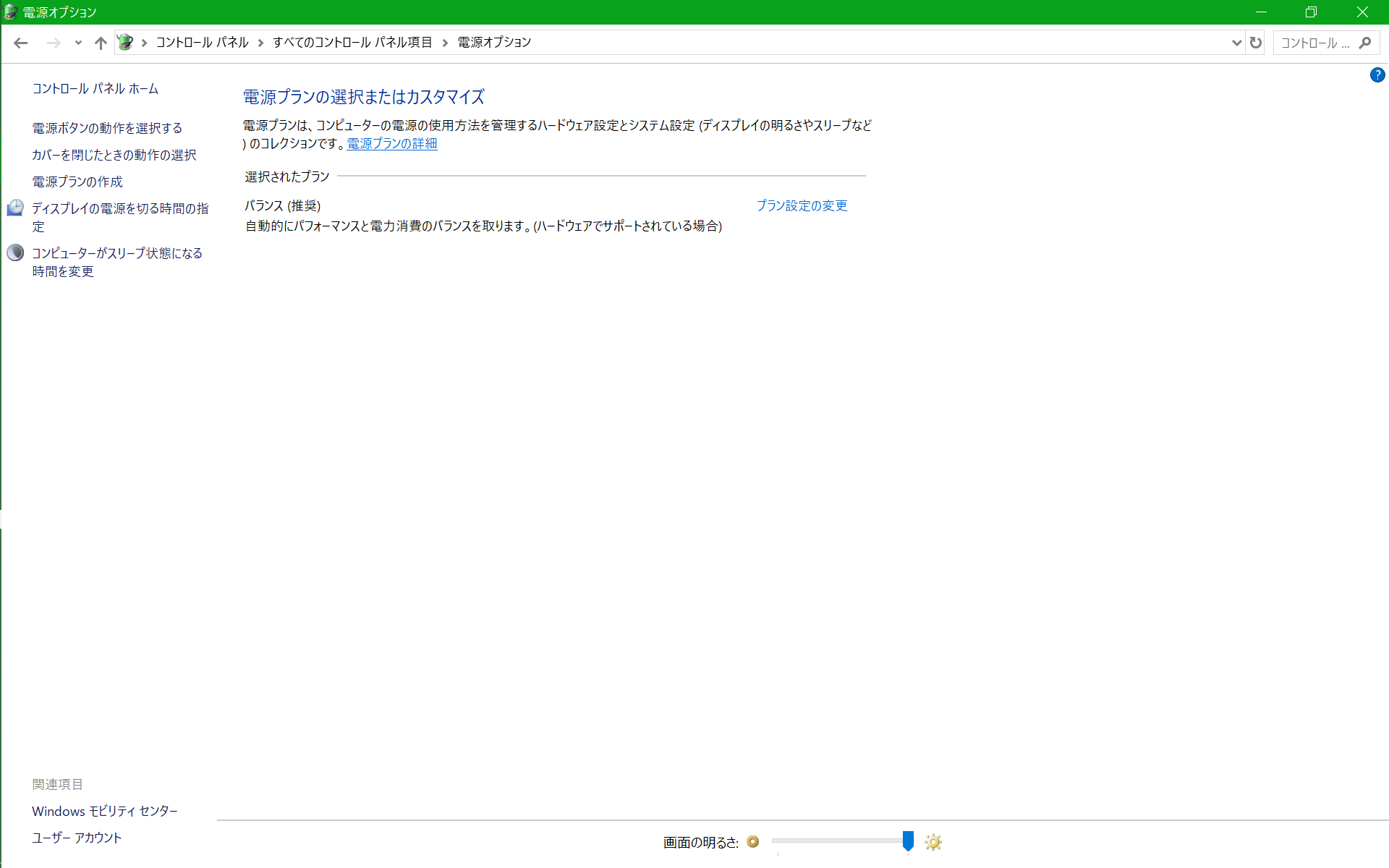Click the blue help question mark icon
This screenshot has height=868, width=1389.
coord(1377,75)
